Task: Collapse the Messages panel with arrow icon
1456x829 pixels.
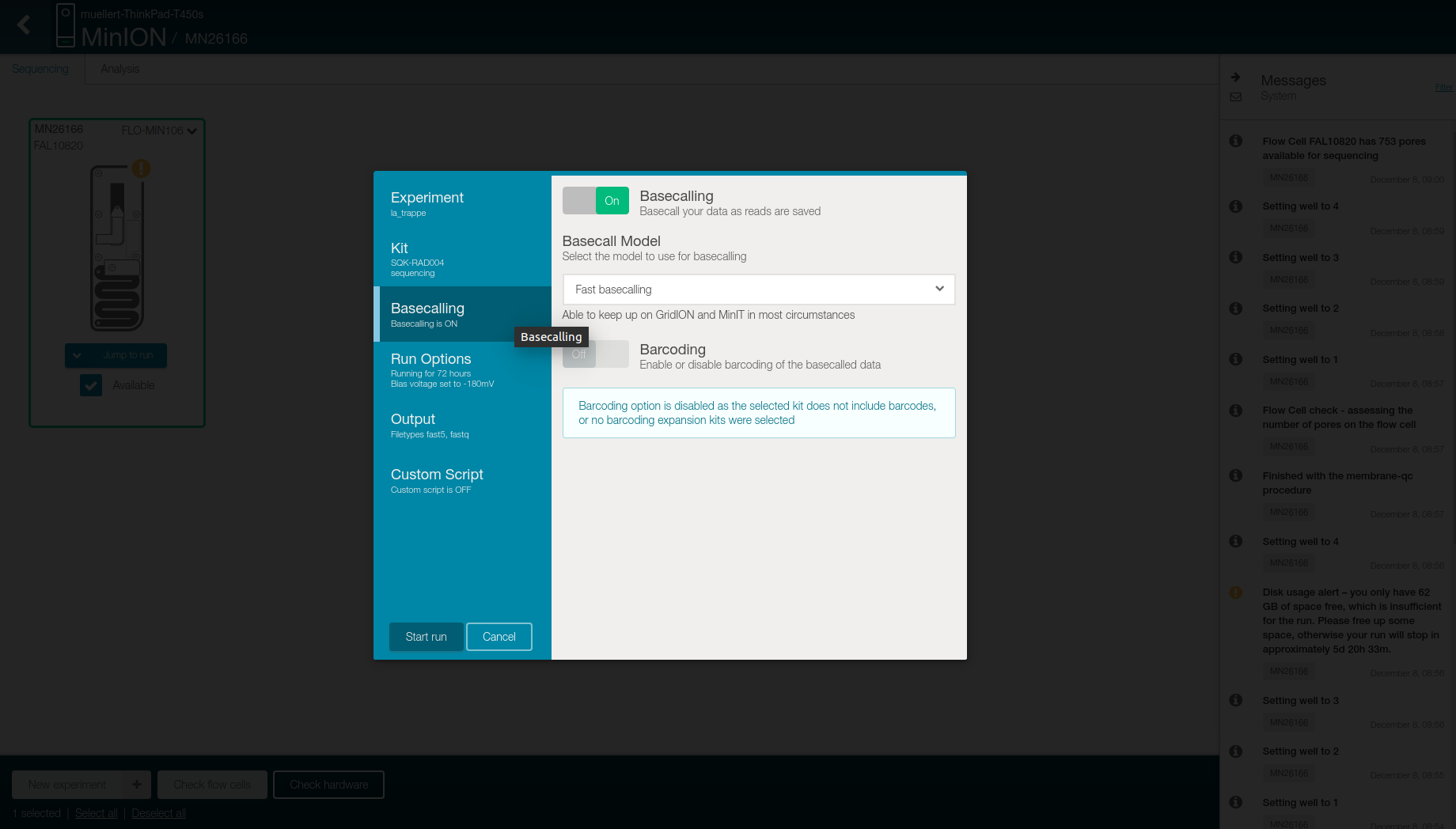Action: pos(1235,78)
